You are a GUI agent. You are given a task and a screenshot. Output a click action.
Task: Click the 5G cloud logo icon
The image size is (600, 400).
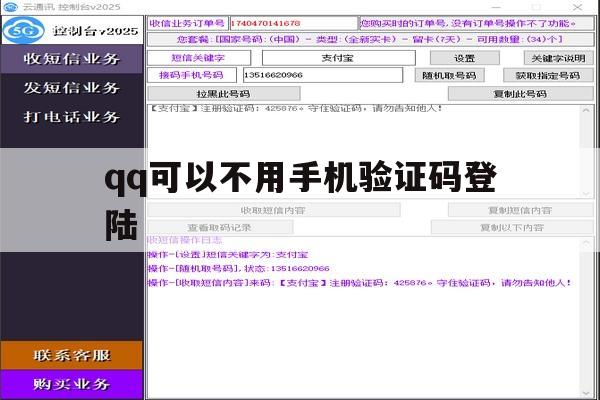[x=24, y=30]
